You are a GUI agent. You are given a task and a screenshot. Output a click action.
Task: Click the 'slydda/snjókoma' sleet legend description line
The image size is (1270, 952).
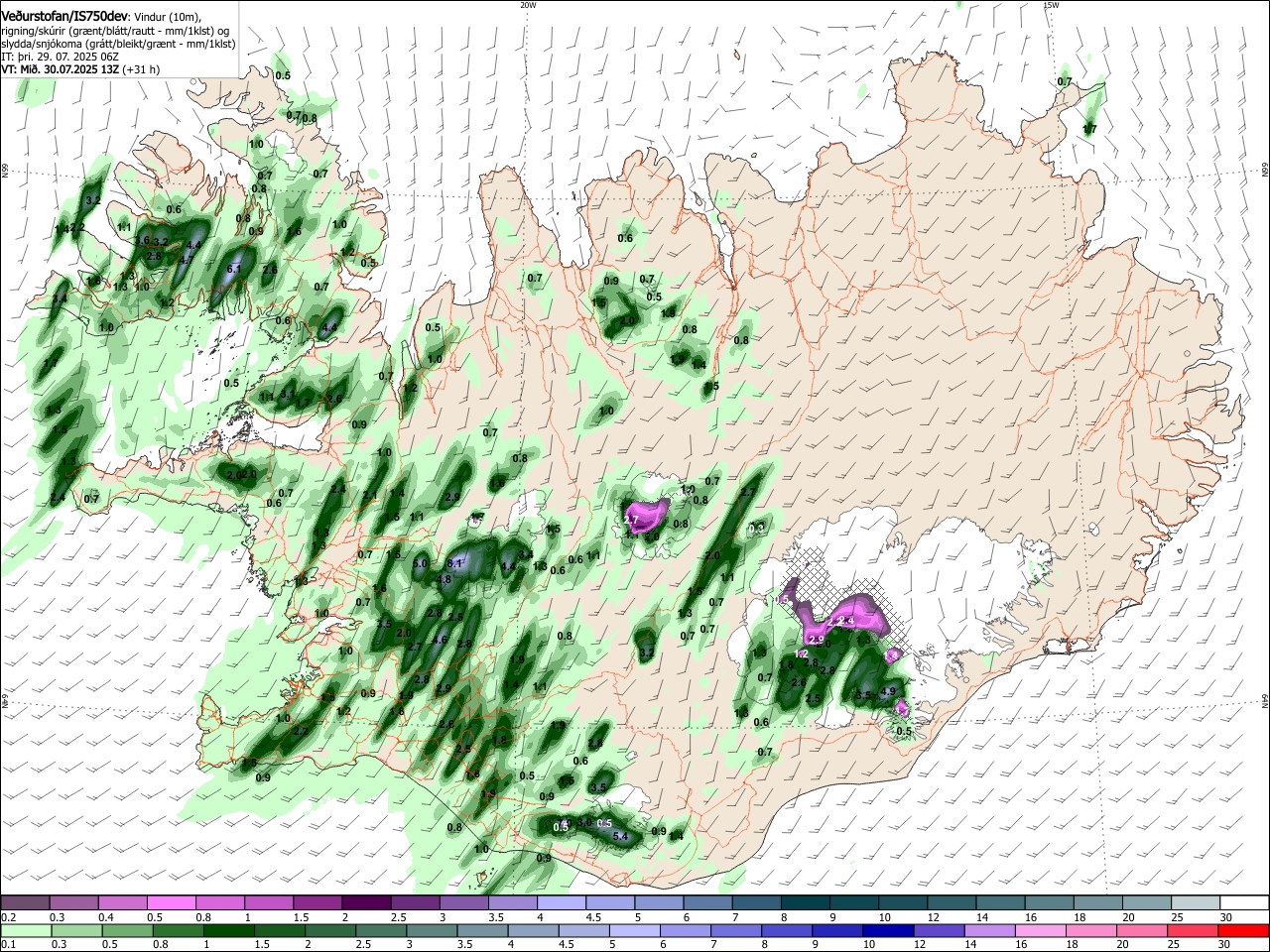pyautogui.click(x=118, y=44)
